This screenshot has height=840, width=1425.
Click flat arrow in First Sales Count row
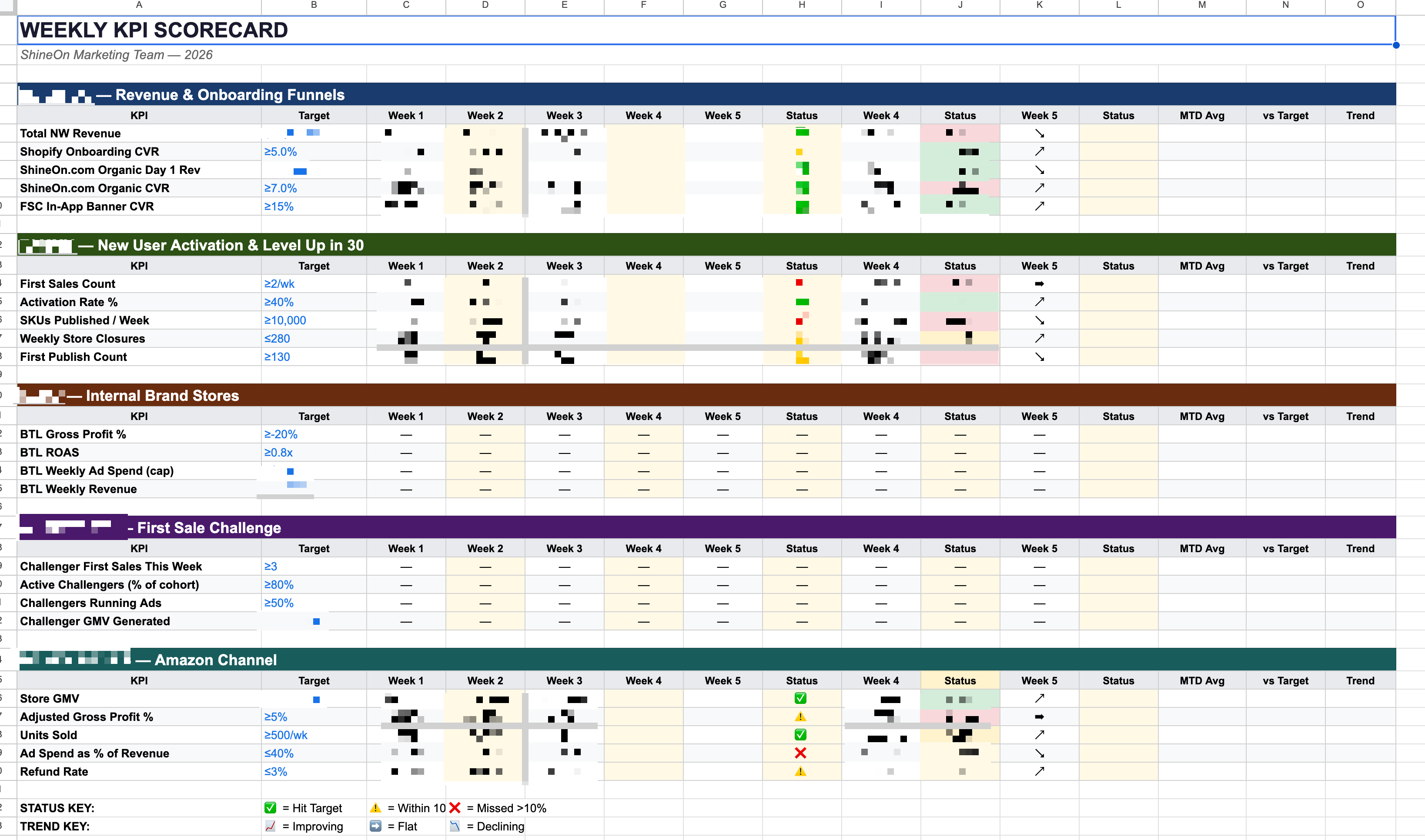tap(1039, 283)
